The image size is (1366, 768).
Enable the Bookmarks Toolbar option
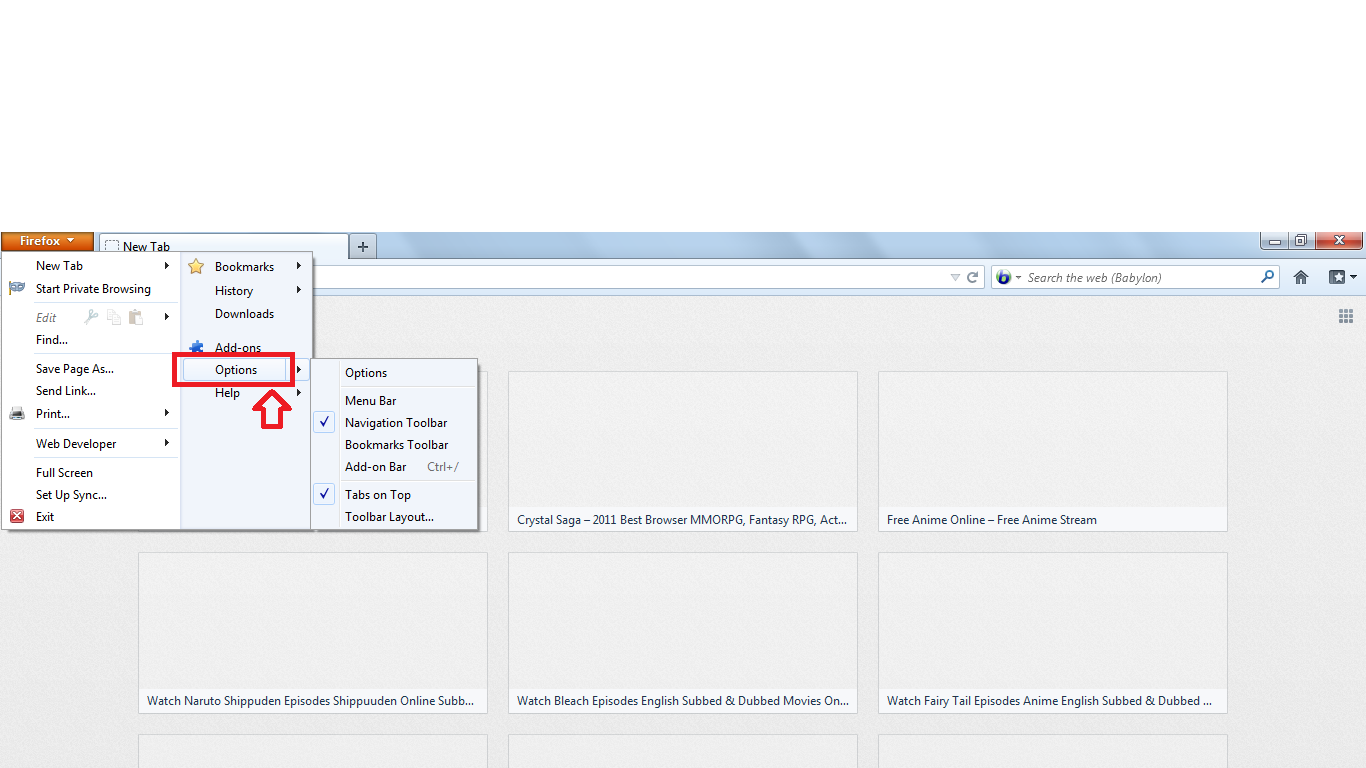coord(396,445)
